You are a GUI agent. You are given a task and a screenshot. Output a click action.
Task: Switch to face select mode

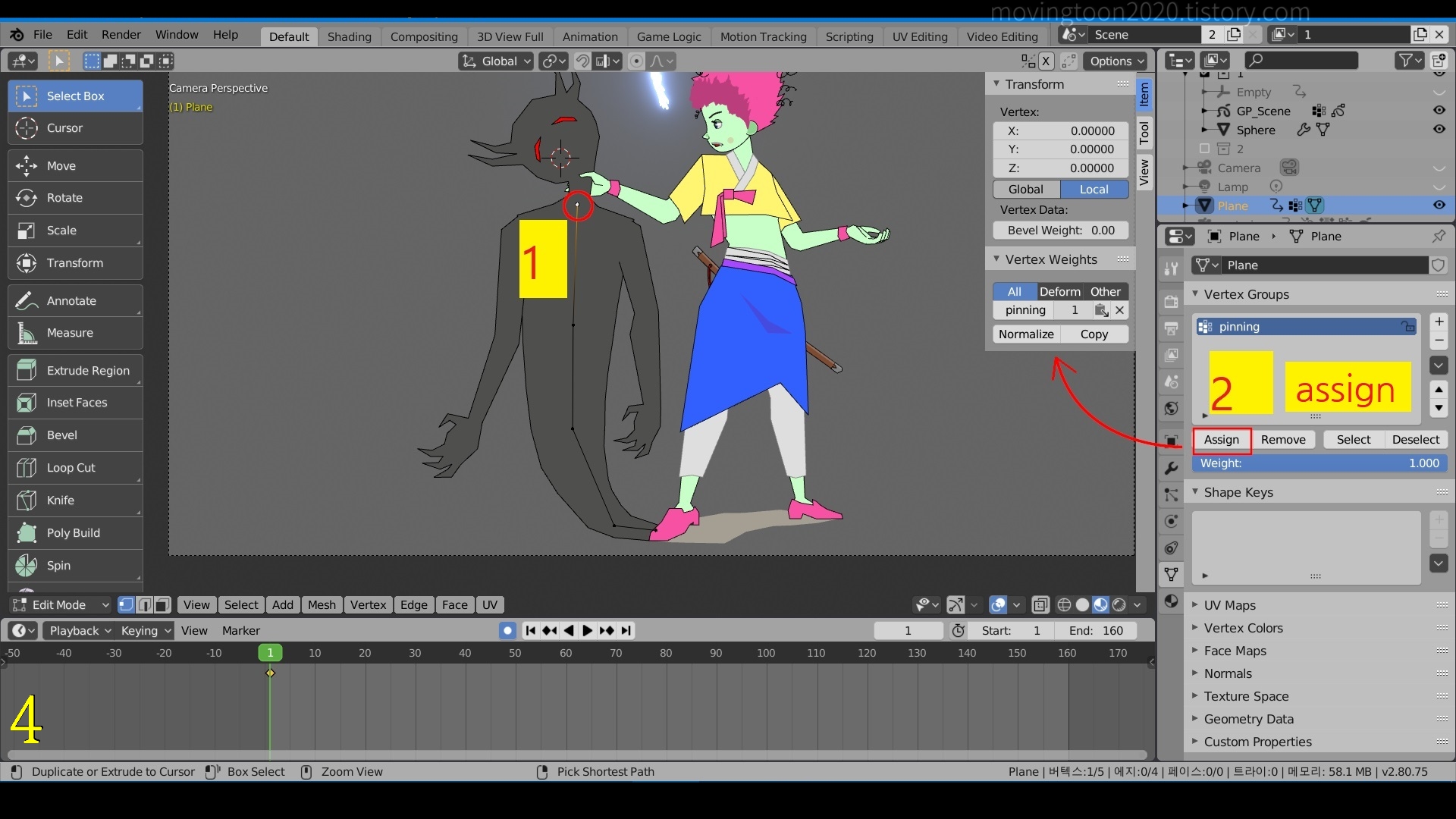[164, 605]
